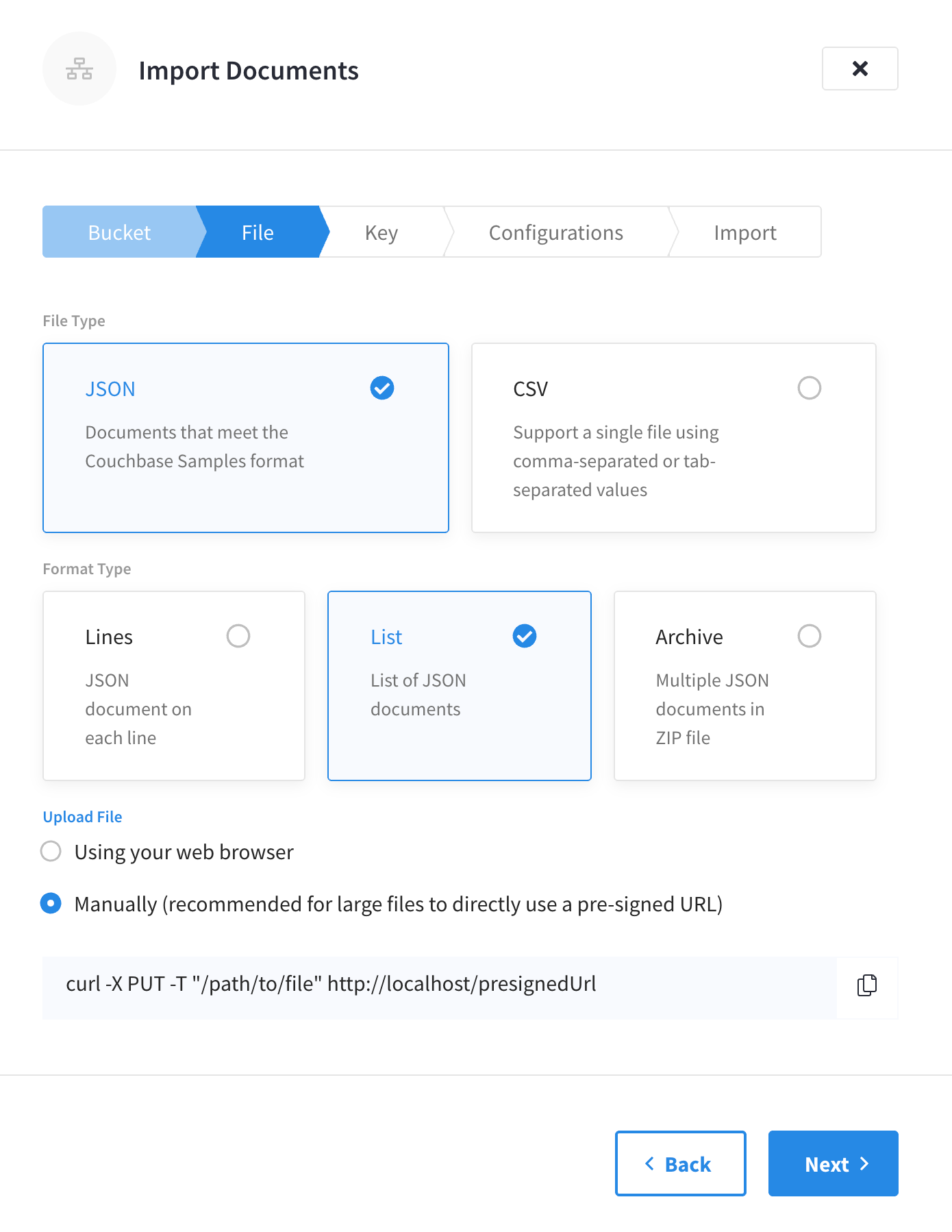Open the File step tab
Image resolution: width=952 pixels, height=1232 pixels.
pos(258,232)
